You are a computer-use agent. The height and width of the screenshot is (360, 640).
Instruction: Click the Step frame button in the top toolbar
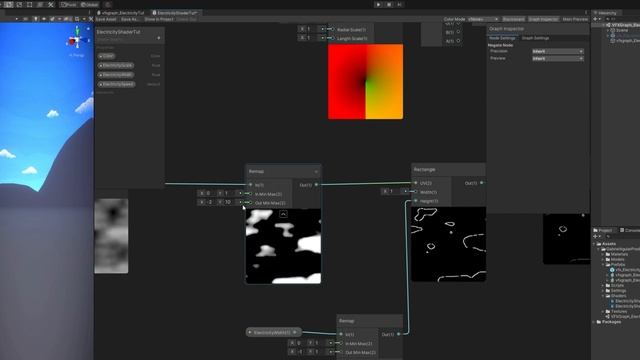click(x=400, y=4)
